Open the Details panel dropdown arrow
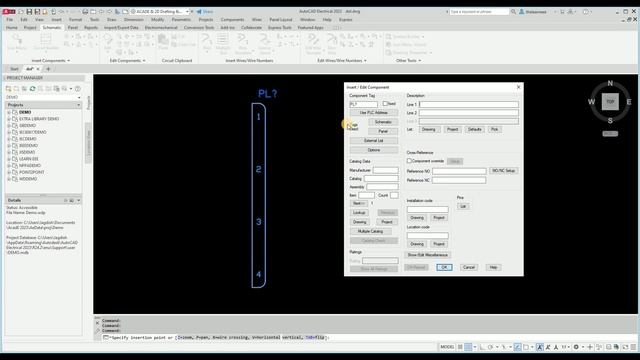This screenshot has height=360, width=640. point(78,200)
